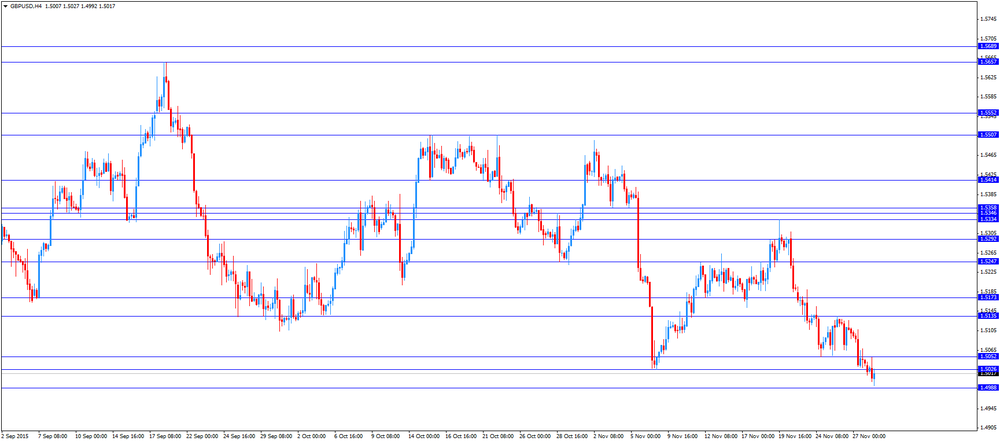Select the 1.5135 horizontal line price label
Viewport: 1000px width, 441px height.
[x=987, y=316]
